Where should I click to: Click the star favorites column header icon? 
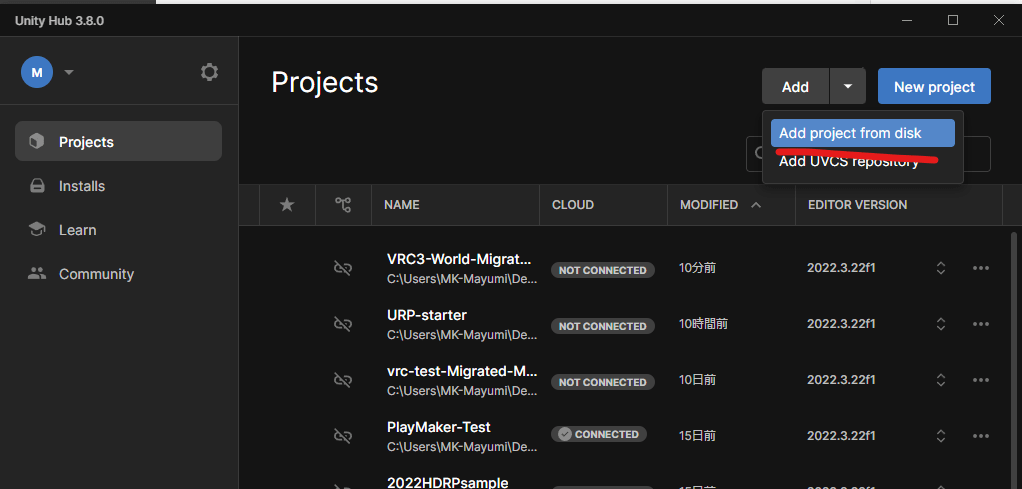point(287,205)
